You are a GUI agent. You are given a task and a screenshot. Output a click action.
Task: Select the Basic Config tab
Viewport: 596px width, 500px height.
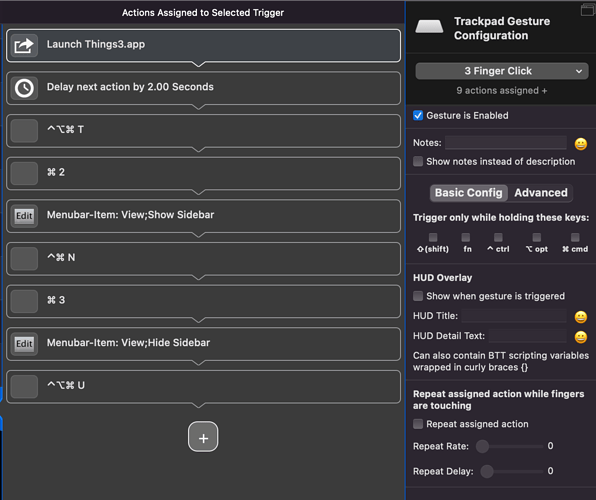469,193
